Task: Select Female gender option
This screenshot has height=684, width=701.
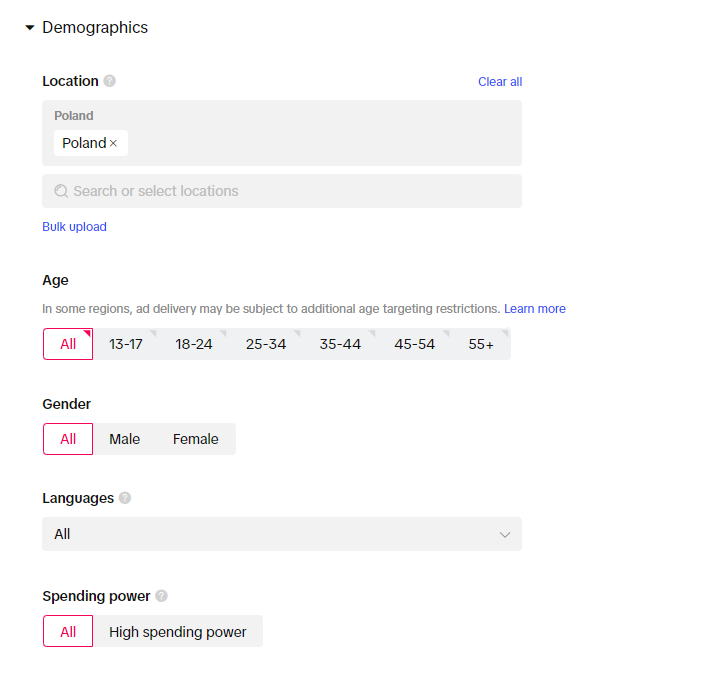Action: click(x=195, y=439)
